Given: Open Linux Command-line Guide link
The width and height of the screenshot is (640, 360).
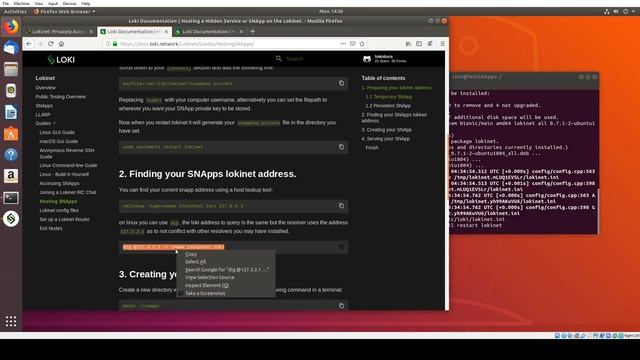Looking at the screenshot, I should 68,165.
